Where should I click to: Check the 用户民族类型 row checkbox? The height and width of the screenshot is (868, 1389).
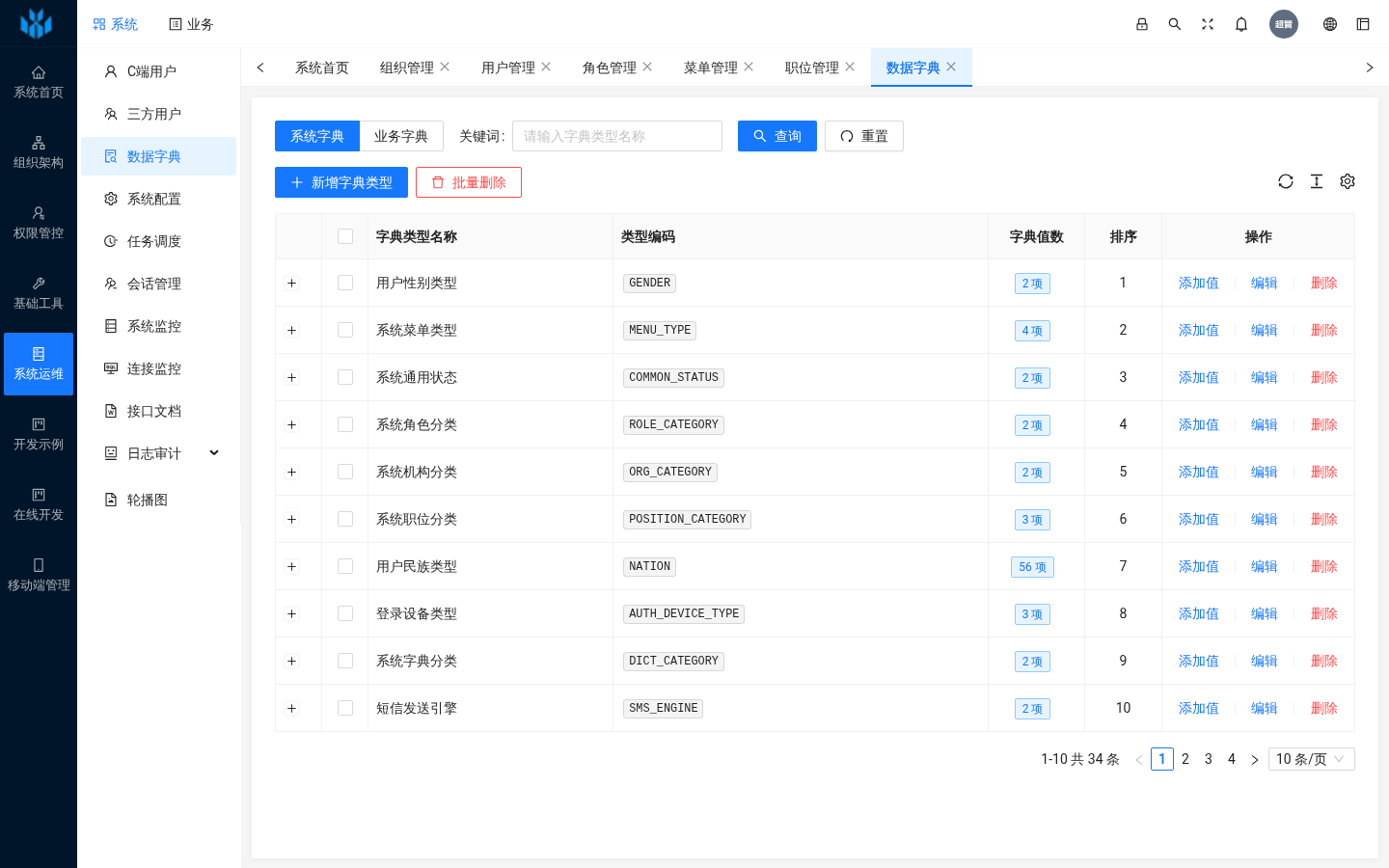[x=345, y=566]
